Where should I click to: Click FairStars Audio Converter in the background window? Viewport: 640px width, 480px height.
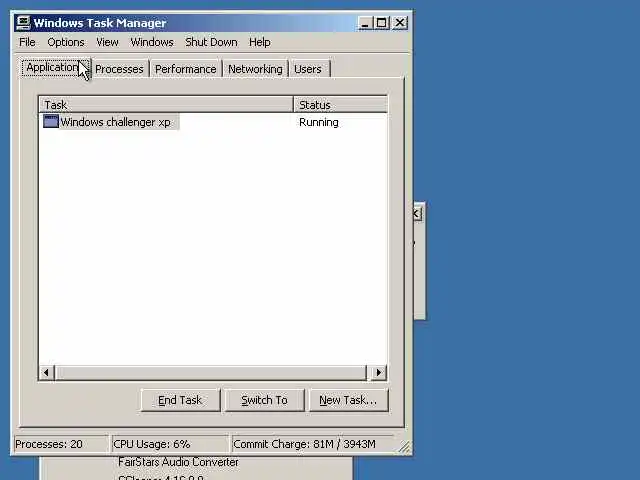pyautogui.click(x=178, y=462)
